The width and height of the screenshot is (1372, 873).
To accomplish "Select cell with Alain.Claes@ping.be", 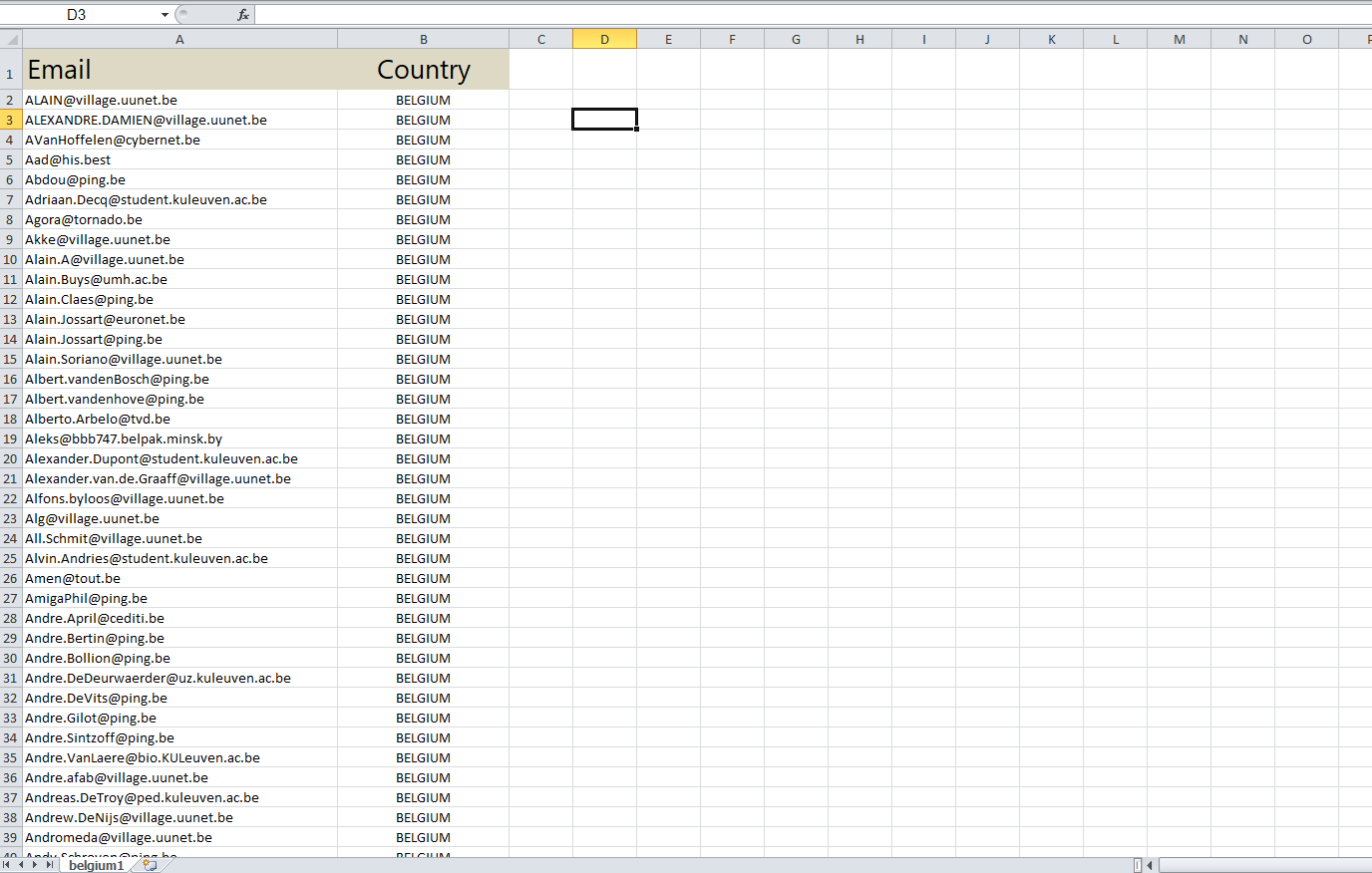I will 179,299.
